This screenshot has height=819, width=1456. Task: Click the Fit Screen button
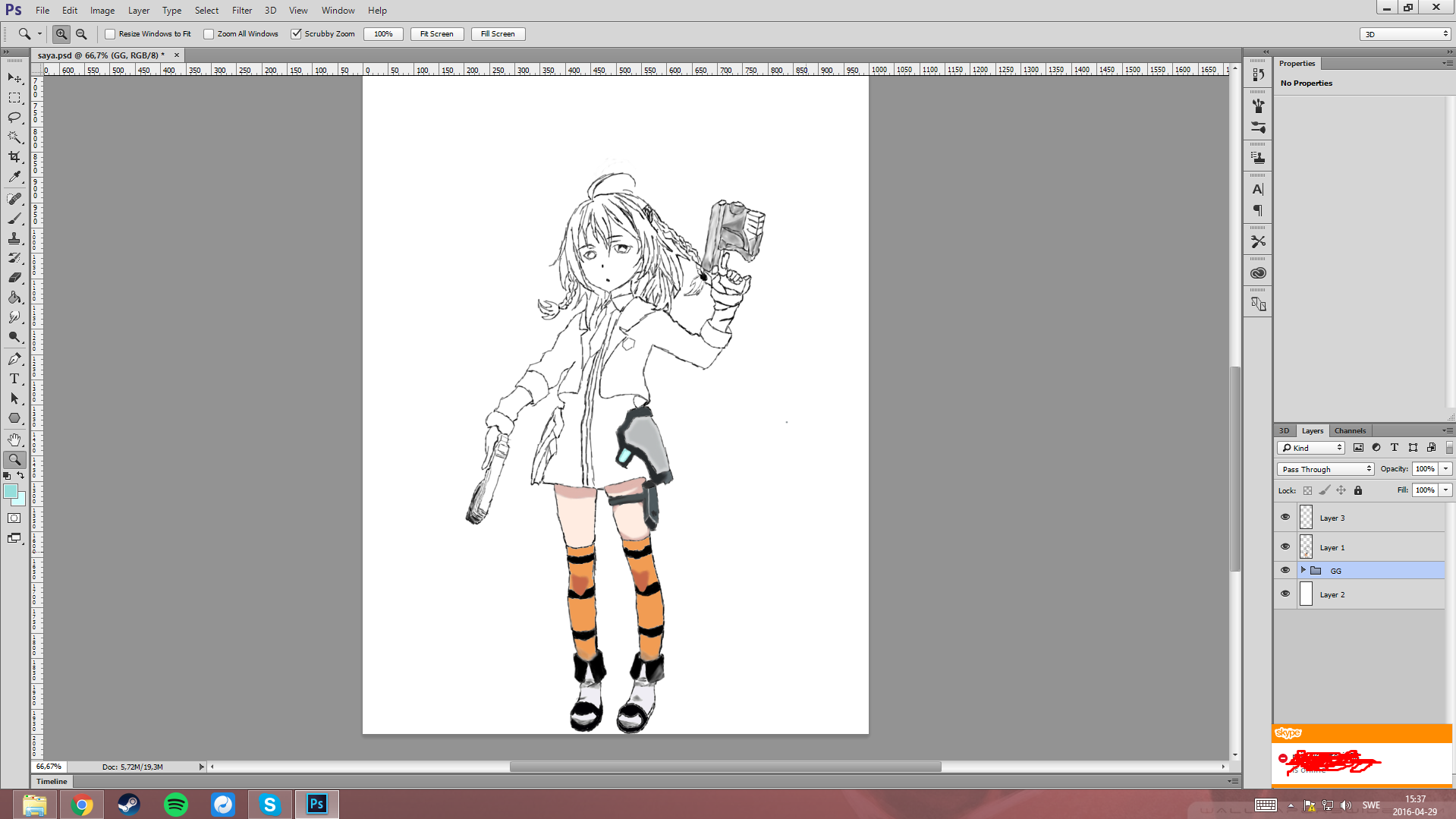(x=436, y=34)
